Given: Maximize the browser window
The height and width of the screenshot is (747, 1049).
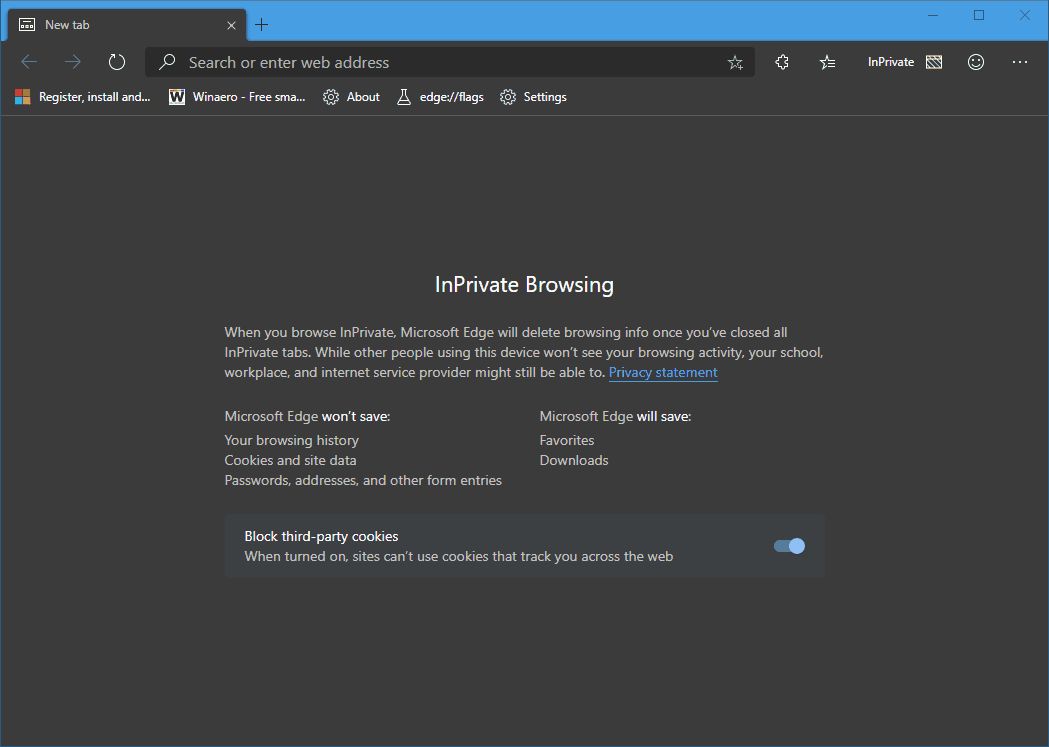Looking at the screenshot, I should [x=979, y=15].
